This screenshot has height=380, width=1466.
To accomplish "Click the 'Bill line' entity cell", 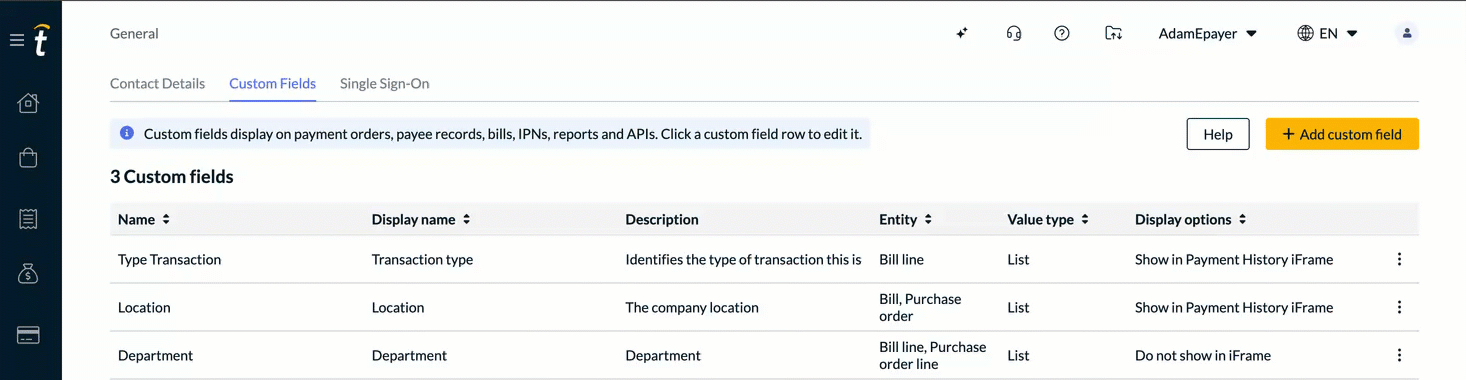I will [901, 259].
